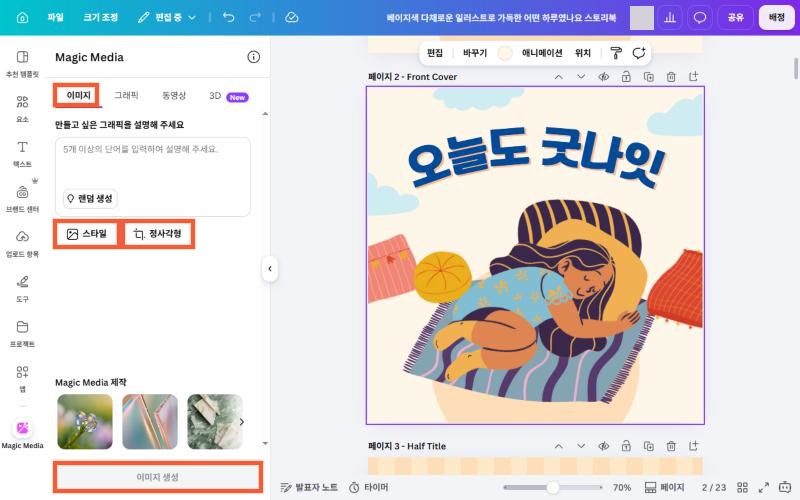Lock page 3 Half Title

[x=626, y=446]
